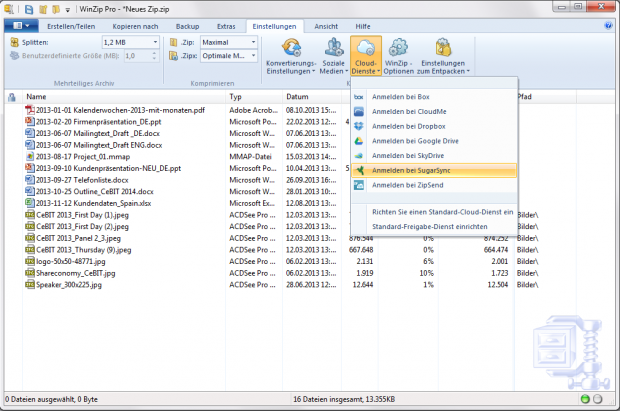The image size is (620, 411).
Task: Select file CeBIT 2013_Panel 2_3.jpeg
Action: click(x=78, y=238)
